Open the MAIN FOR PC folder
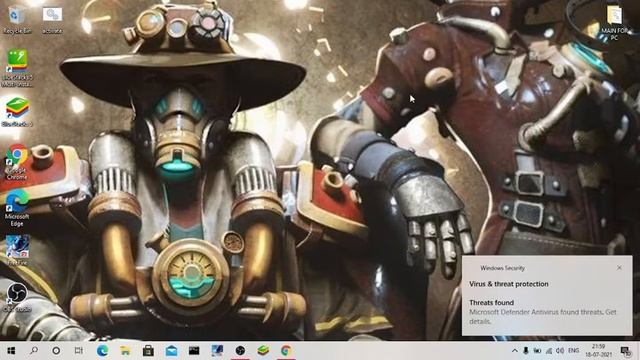 pyautogui.click(x=615, y=23)
